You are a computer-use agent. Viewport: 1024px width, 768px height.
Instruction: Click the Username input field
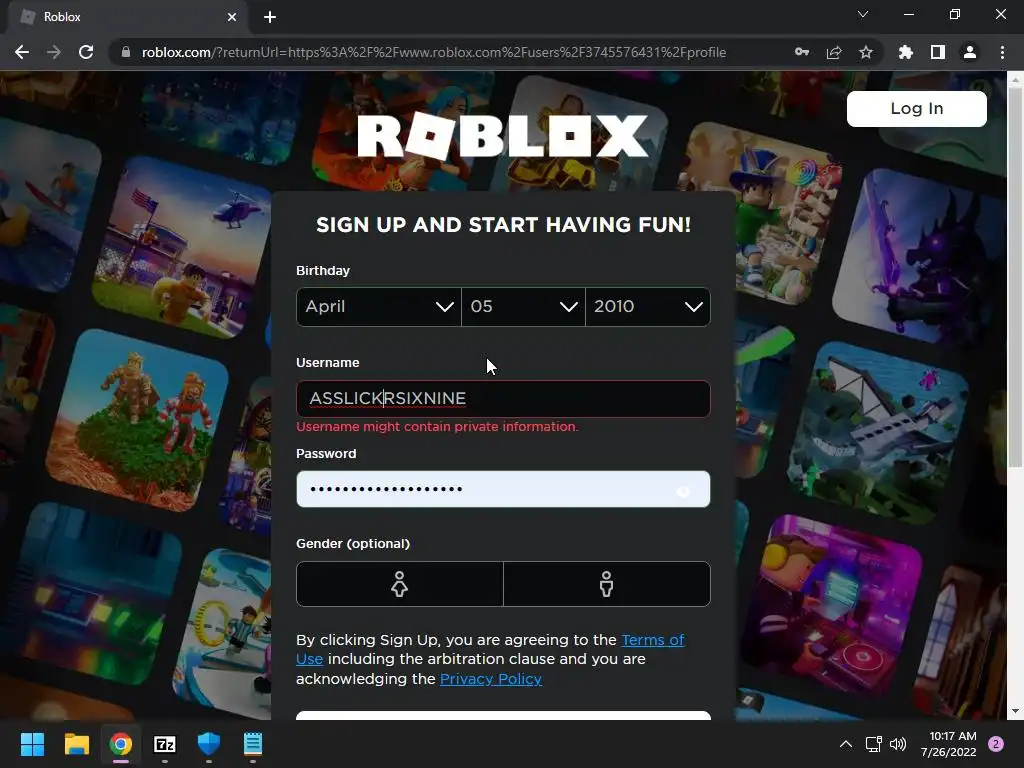click(x=503, y=398)
